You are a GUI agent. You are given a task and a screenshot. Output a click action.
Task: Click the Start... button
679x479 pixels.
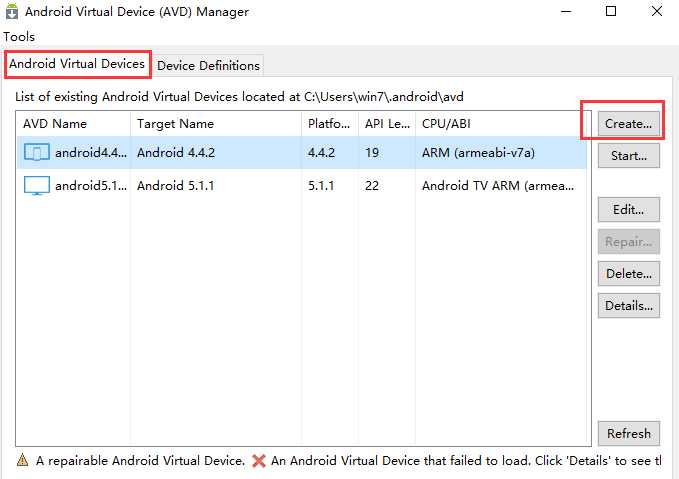click(x=629, y=155)
